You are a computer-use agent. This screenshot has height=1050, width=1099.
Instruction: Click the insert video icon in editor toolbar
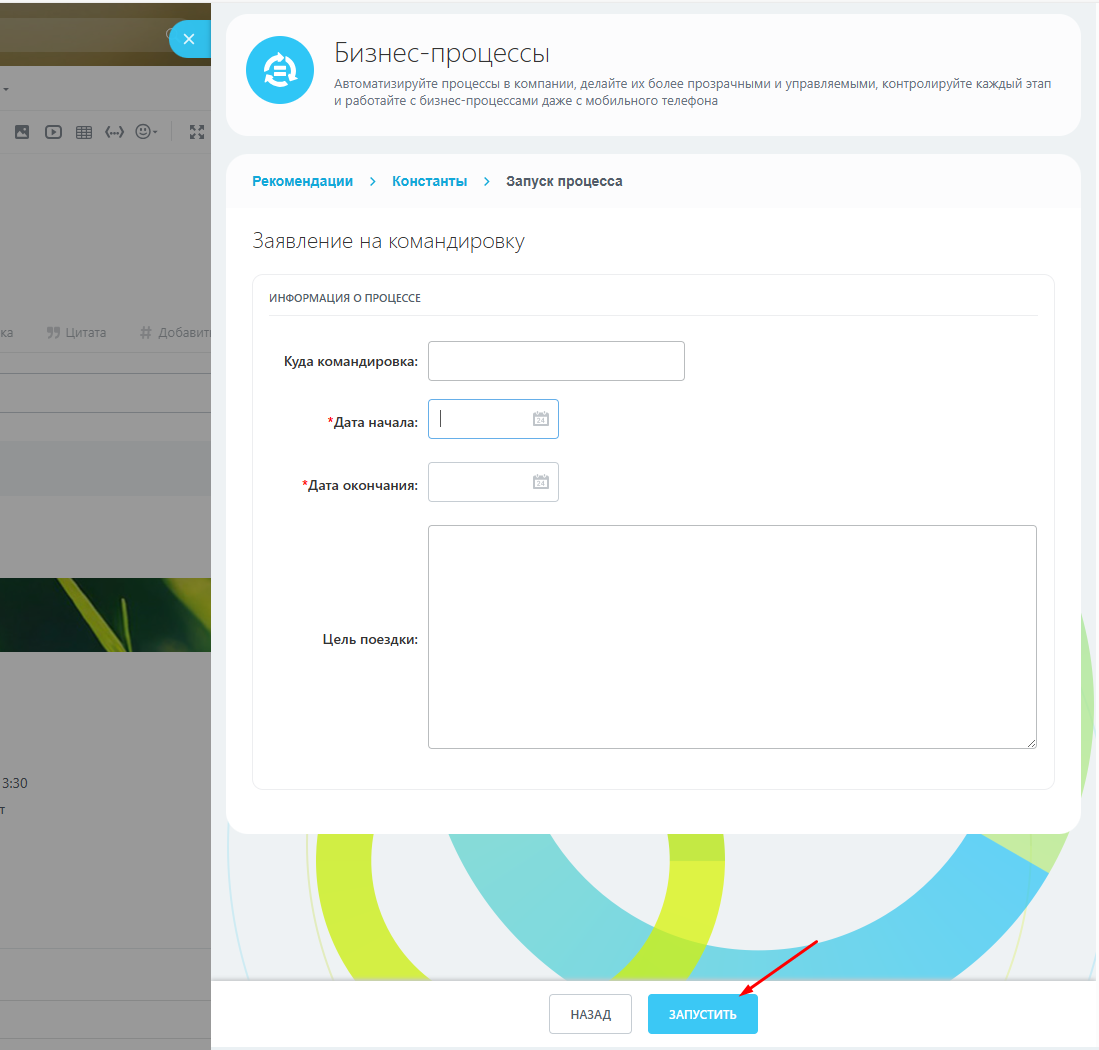(x=53, y=132)
